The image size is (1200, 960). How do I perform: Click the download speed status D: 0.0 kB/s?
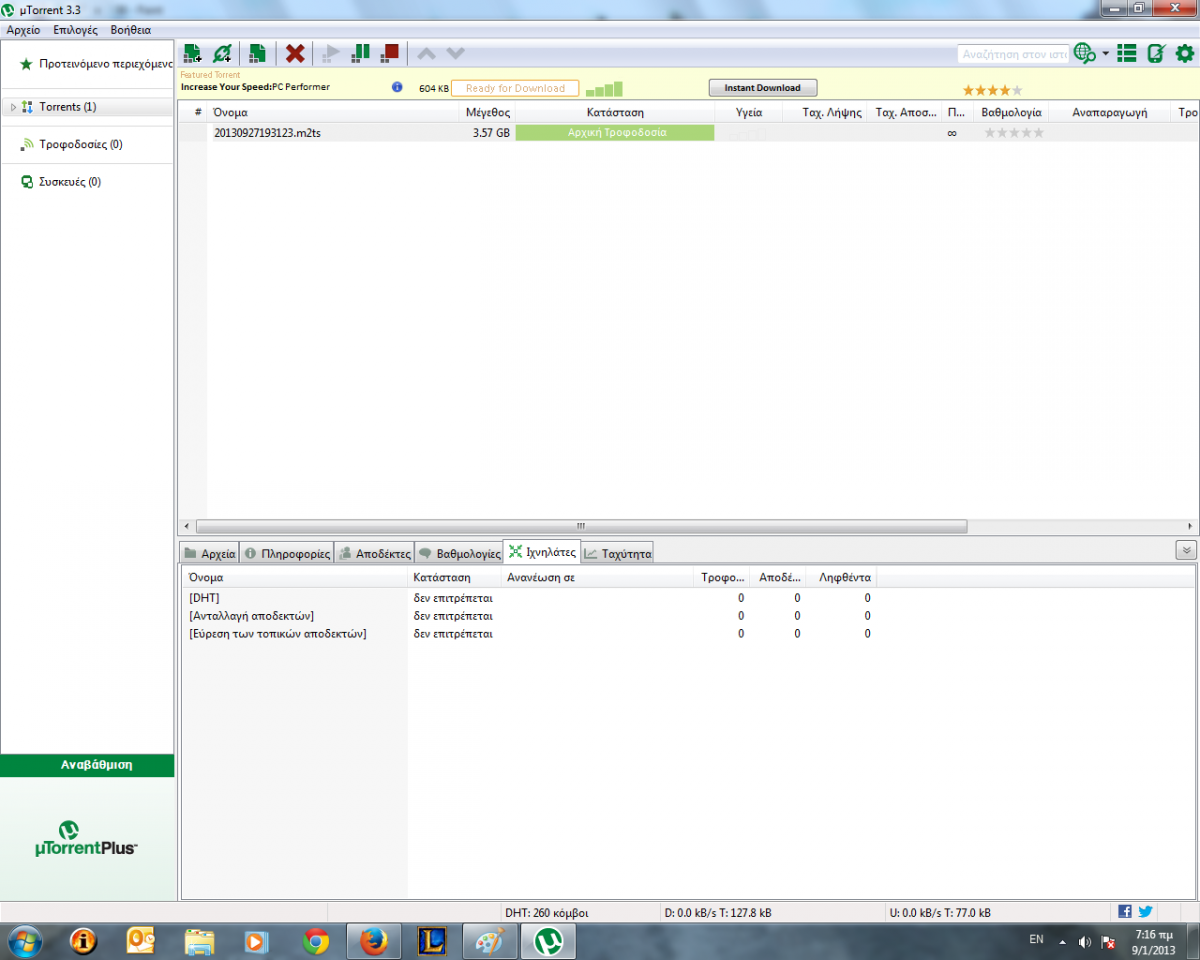point(717,913)
